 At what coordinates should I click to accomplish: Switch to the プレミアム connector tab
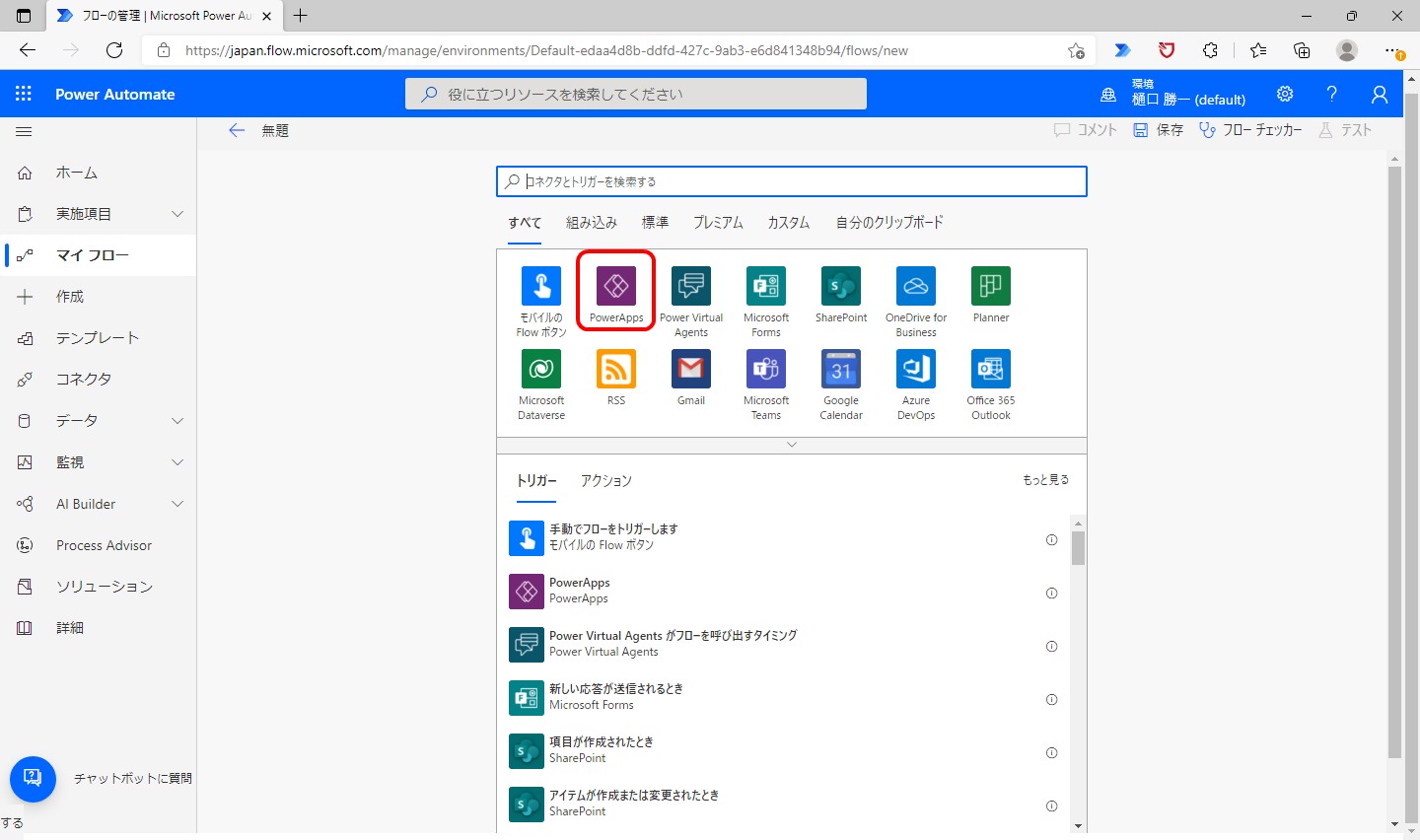[718, 223]
